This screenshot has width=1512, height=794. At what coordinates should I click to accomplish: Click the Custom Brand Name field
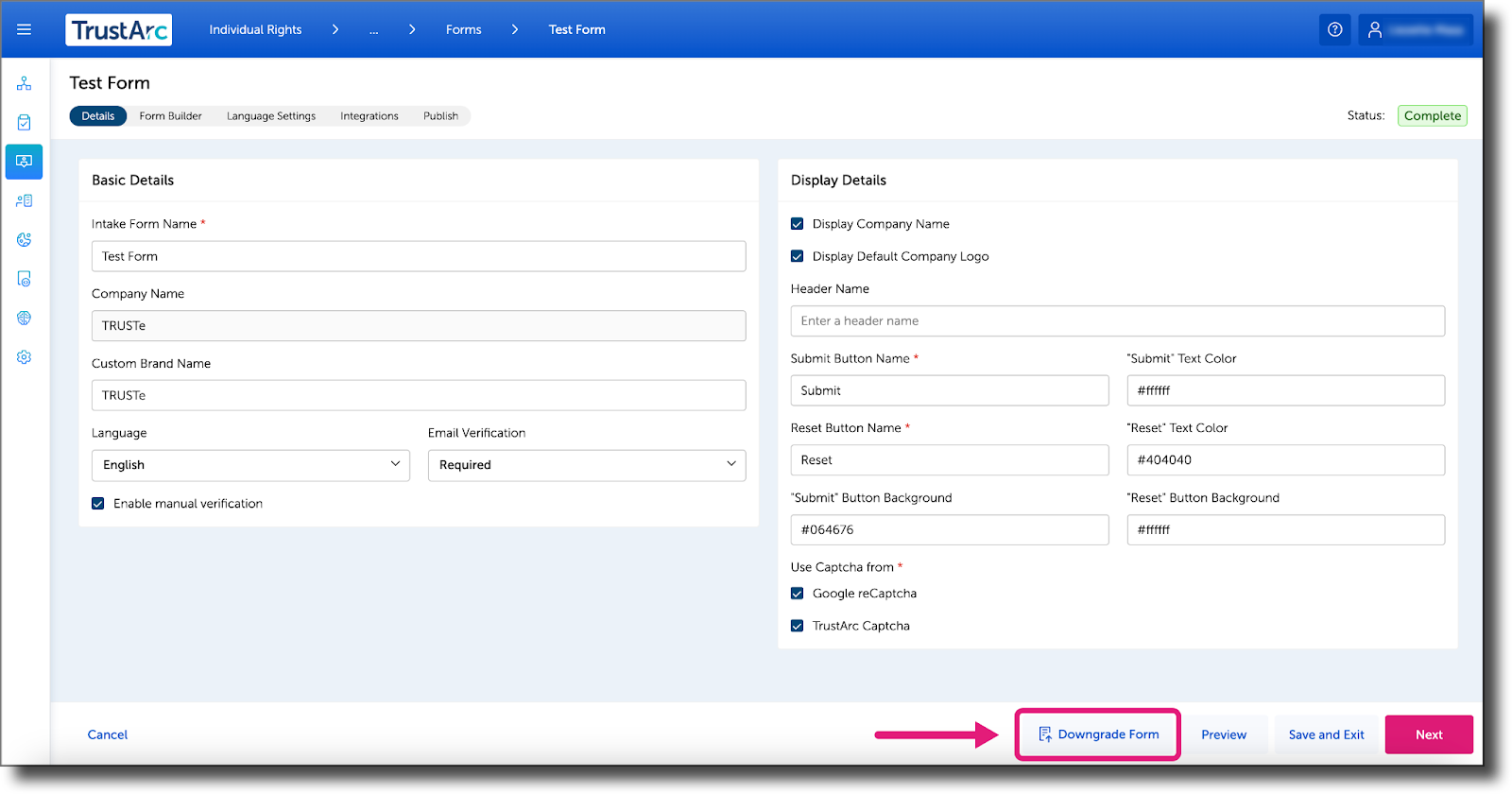pyautogui.click(x=419, y=395)
